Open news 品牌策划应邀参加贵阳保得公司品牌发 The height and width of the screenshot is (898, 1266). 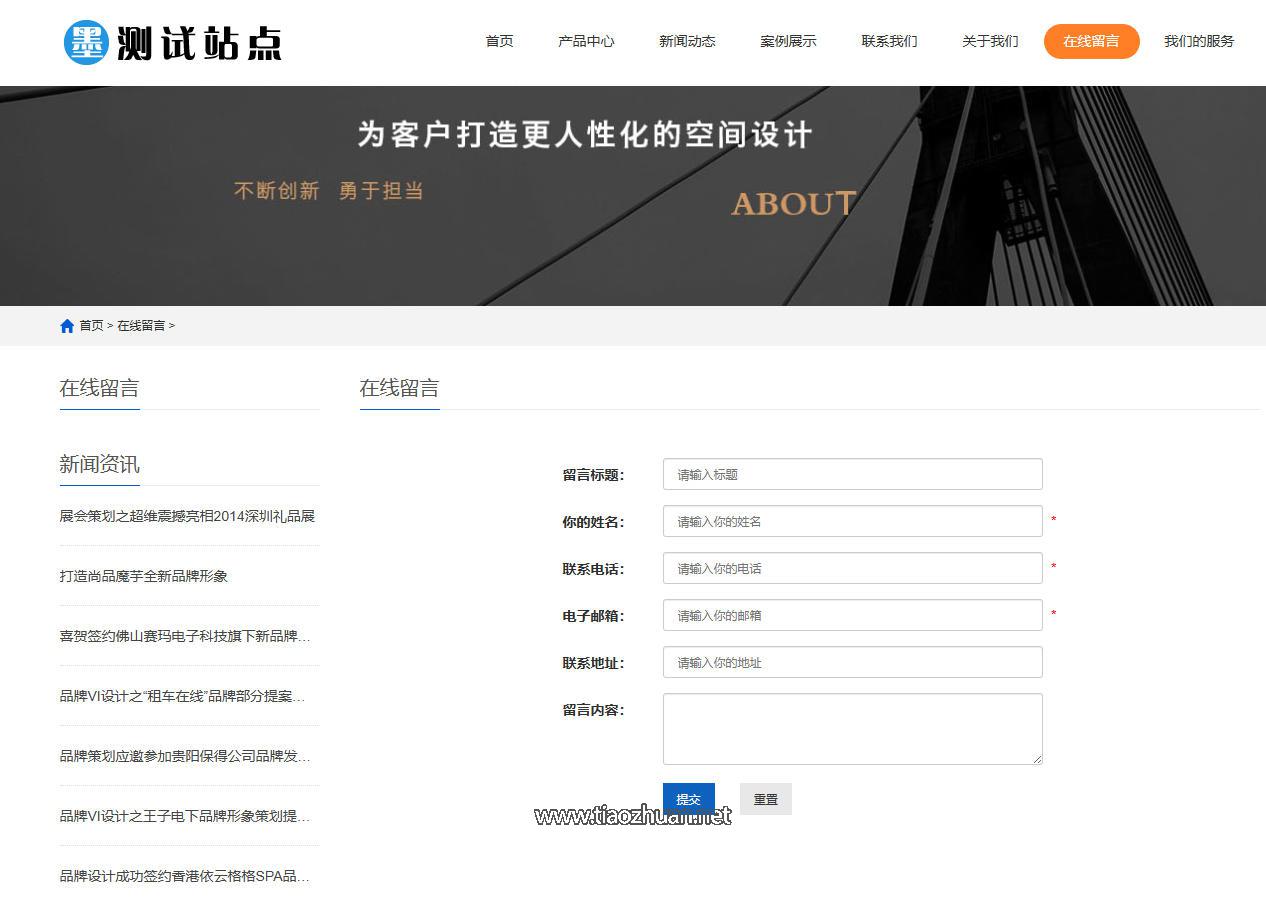pyautogui.click(x=185, y=756)
